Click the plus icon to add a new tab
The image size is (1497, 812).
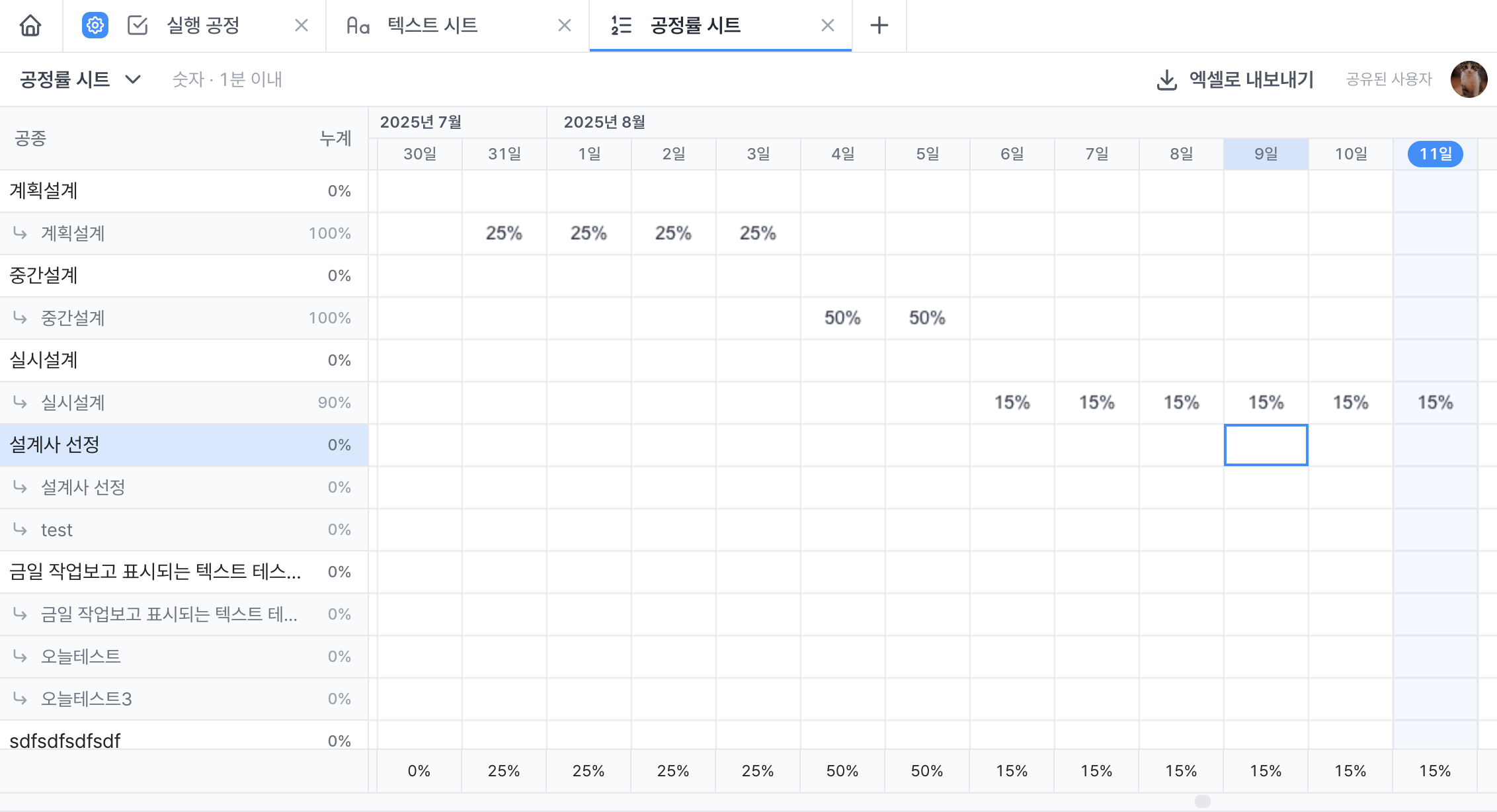(879, 25)
